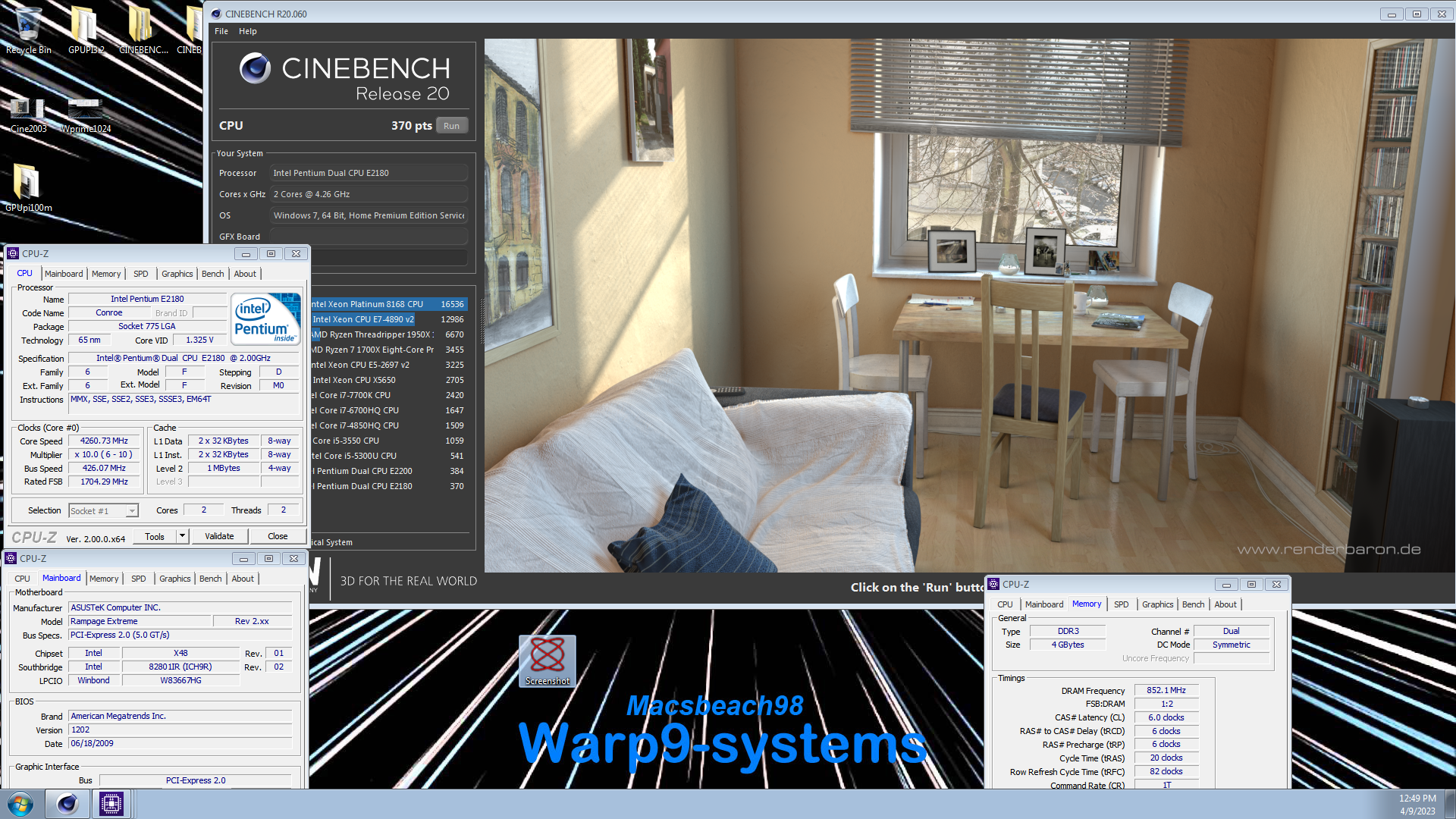Select SPD tab in Memory CPU-Z window
Viewport: 1456px width, 819px height.
pyautogui.click(x=1122, y=604)
